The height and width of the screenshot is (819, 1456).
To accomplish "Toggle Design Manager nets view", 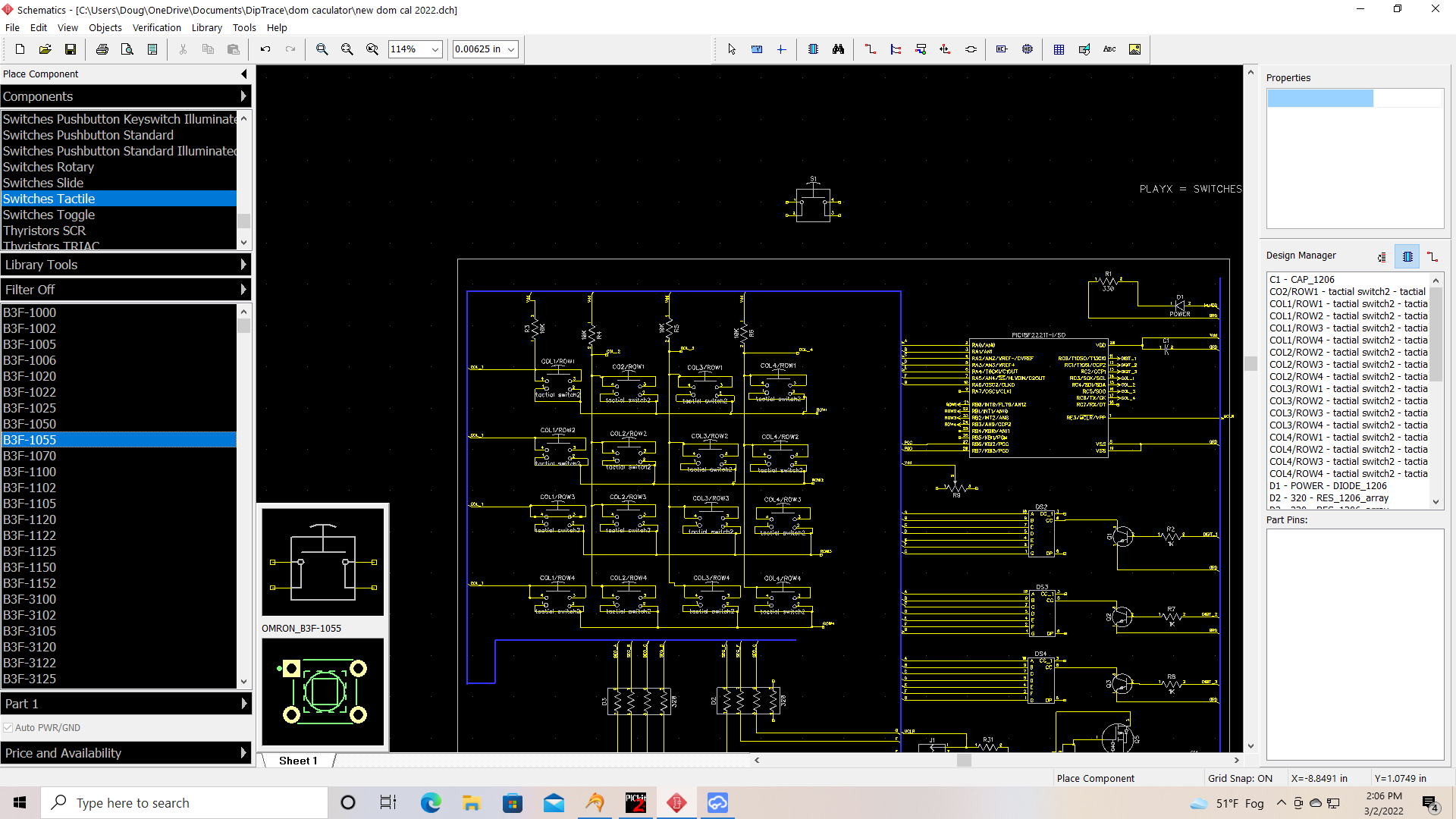I will [x=1432, y=257].
